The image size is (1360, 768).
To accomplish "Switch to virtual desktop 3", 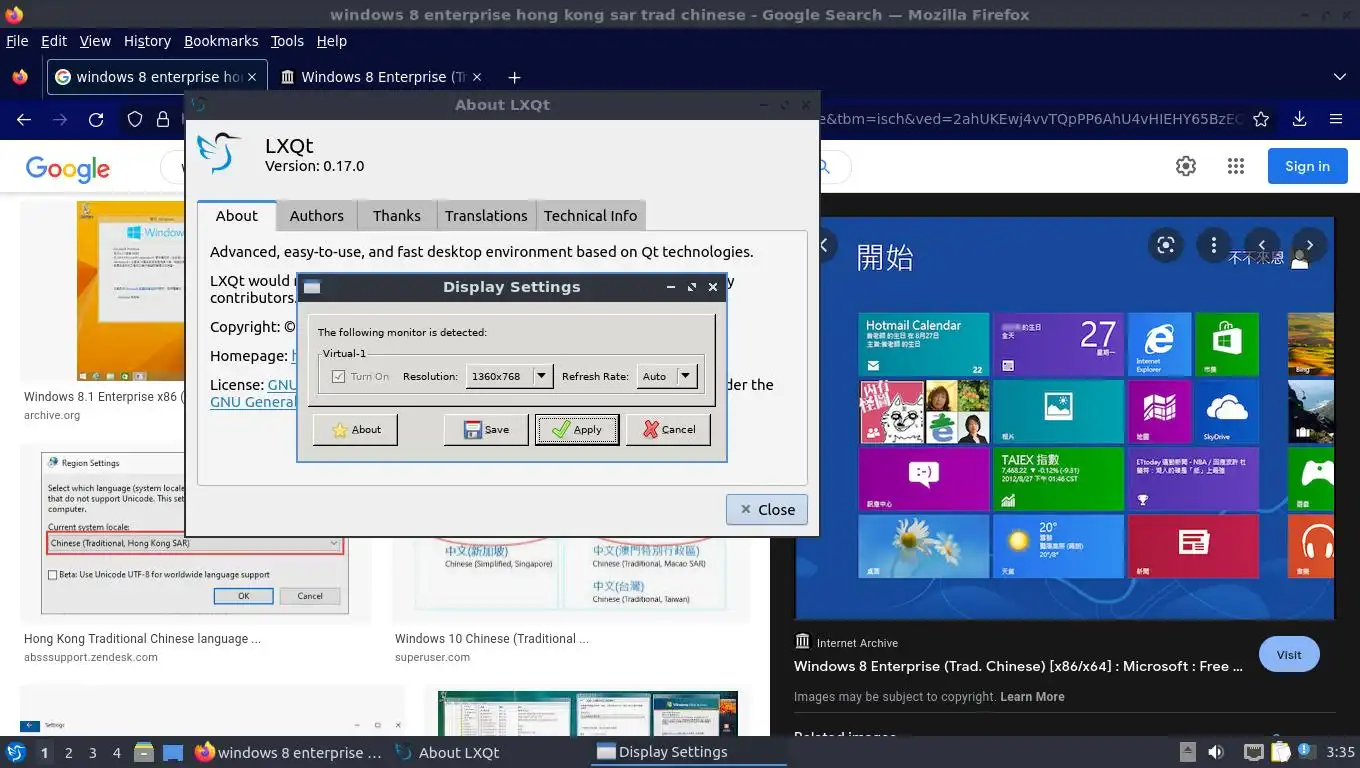I will tap(93, 752).
